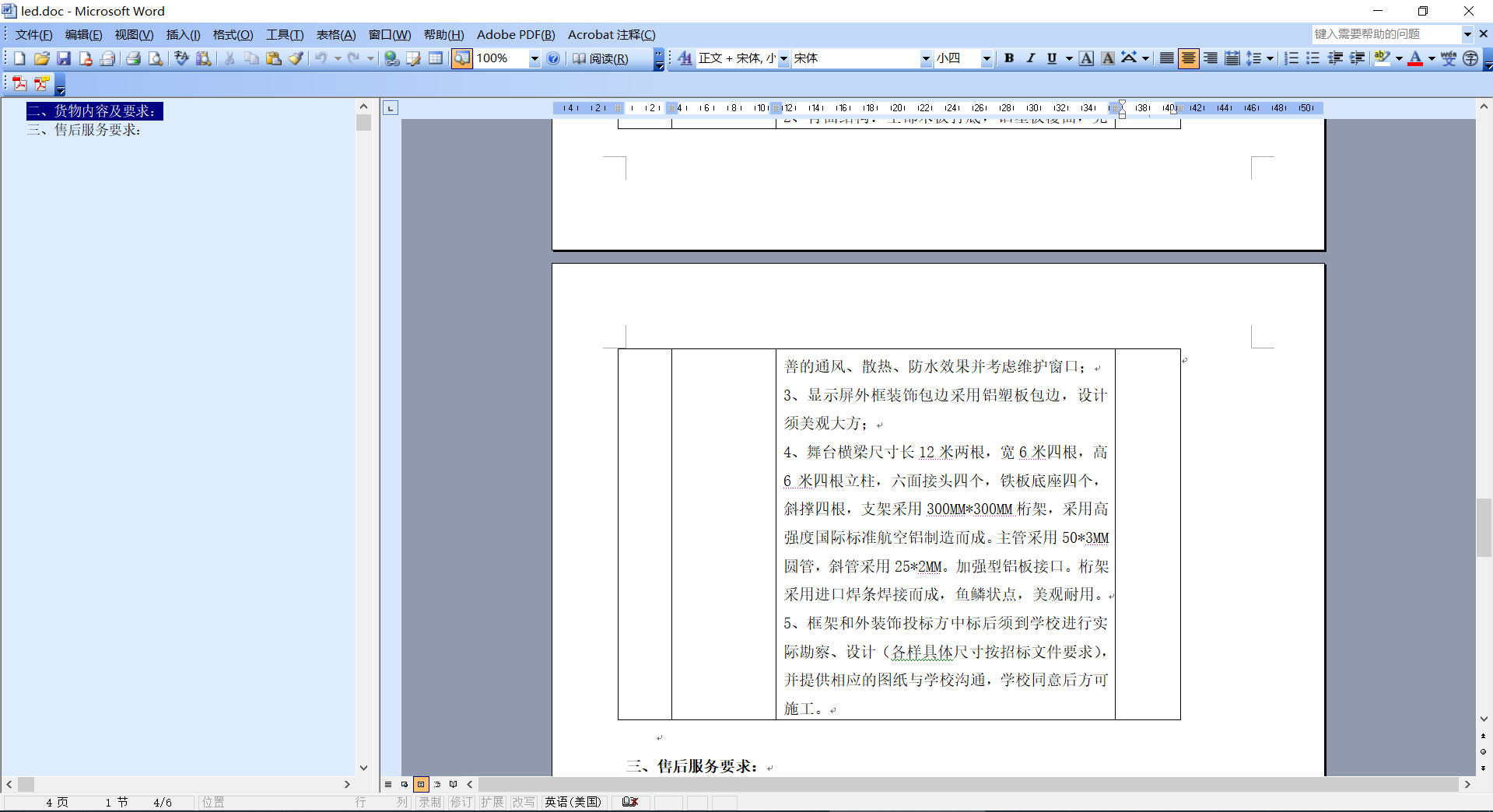Start a bulleted list
This screenshot has width=1493, height=812.
coord(1313,58)
